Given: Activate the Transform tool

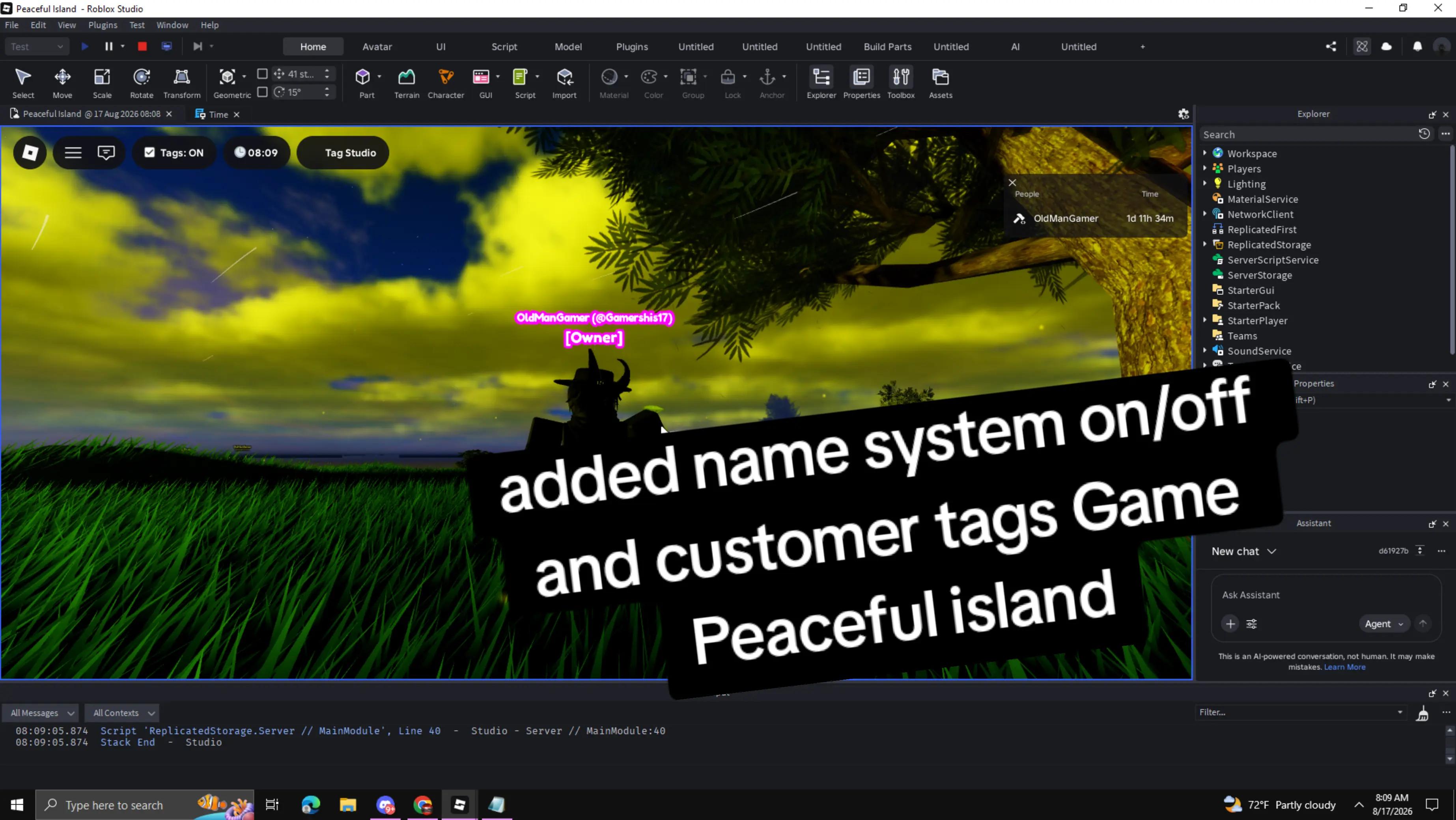Looking at the screenshot, I should click(x=181, y=82).
